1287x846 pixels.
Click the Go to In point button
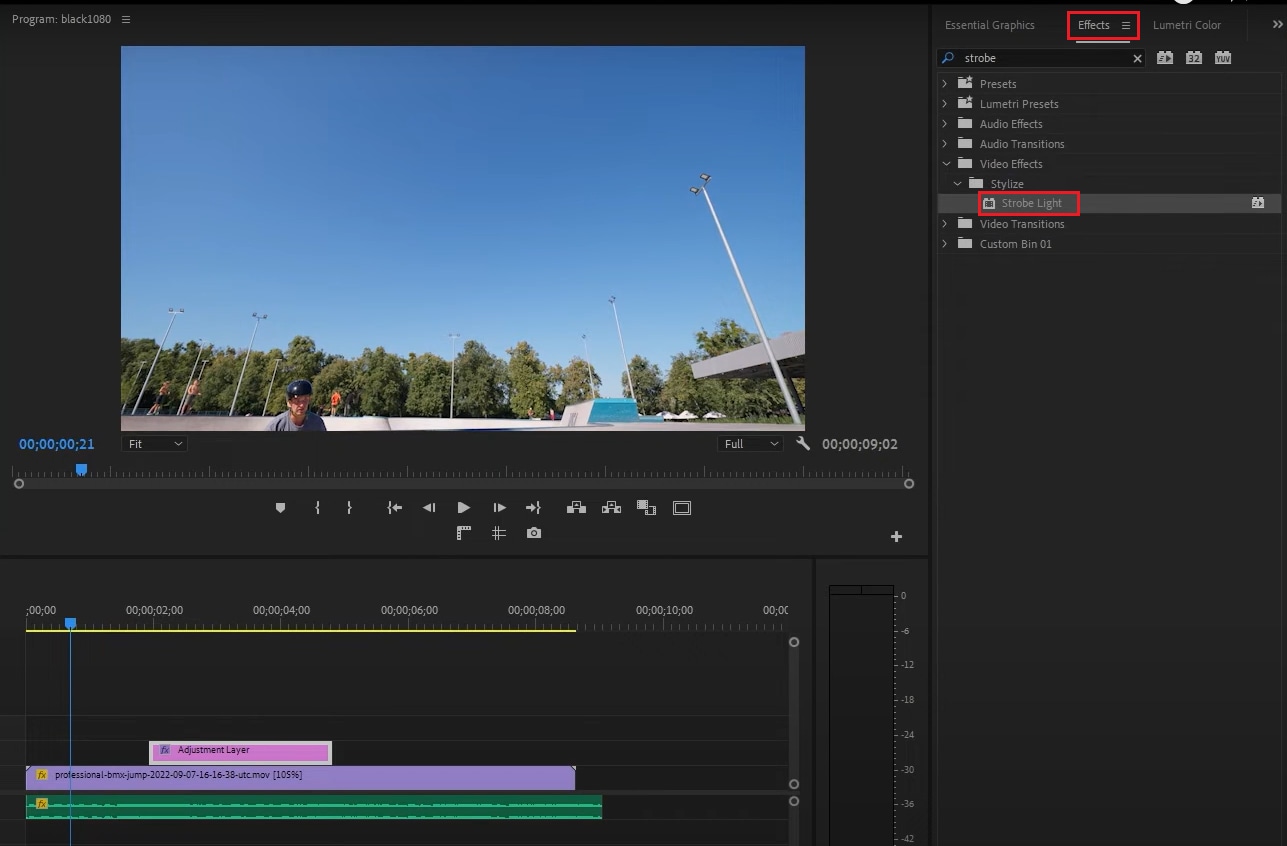[x=395, y=508]
